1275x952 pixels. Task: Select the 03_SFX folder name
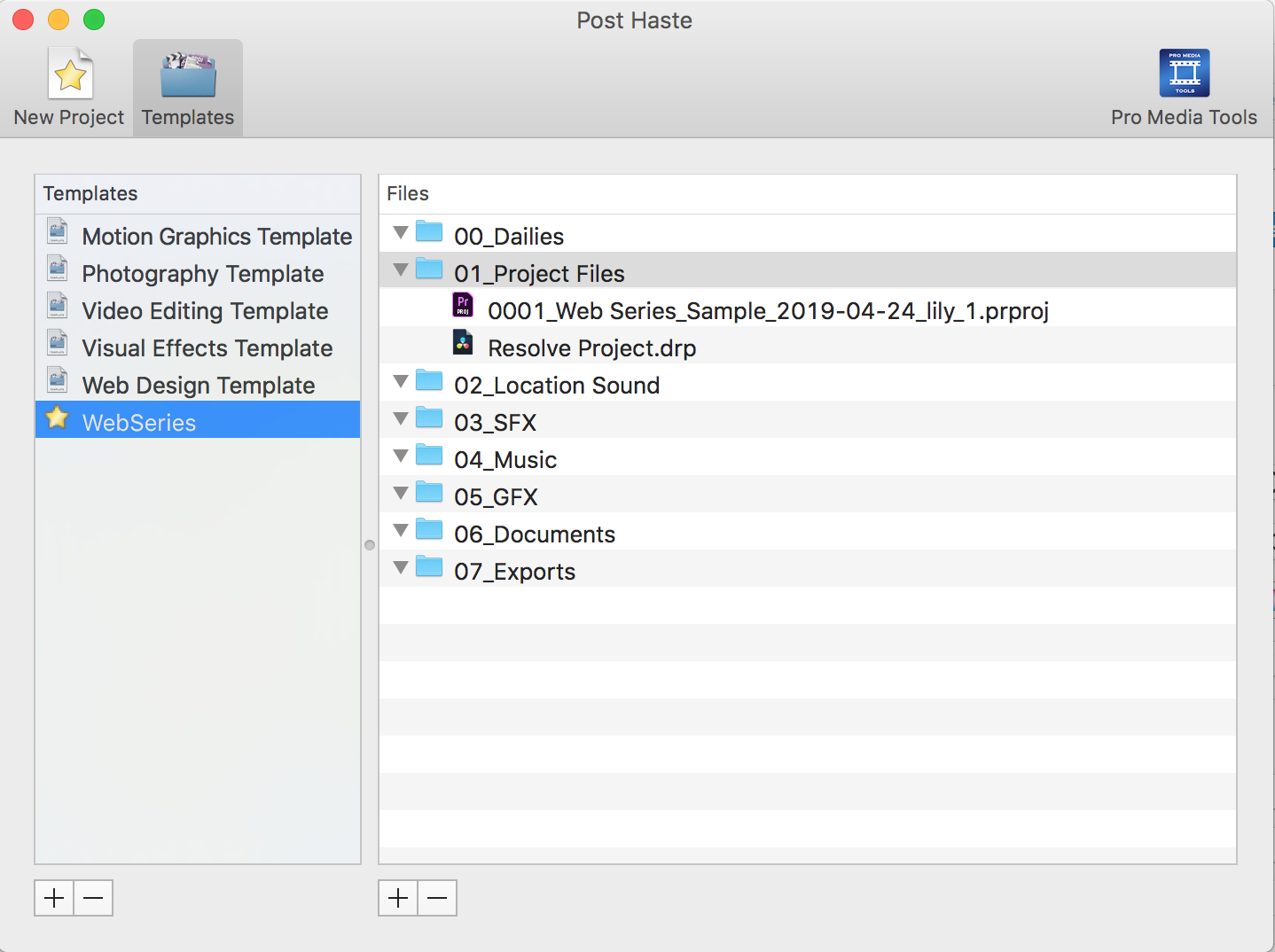pyautogui.click(x=496, y=423)
